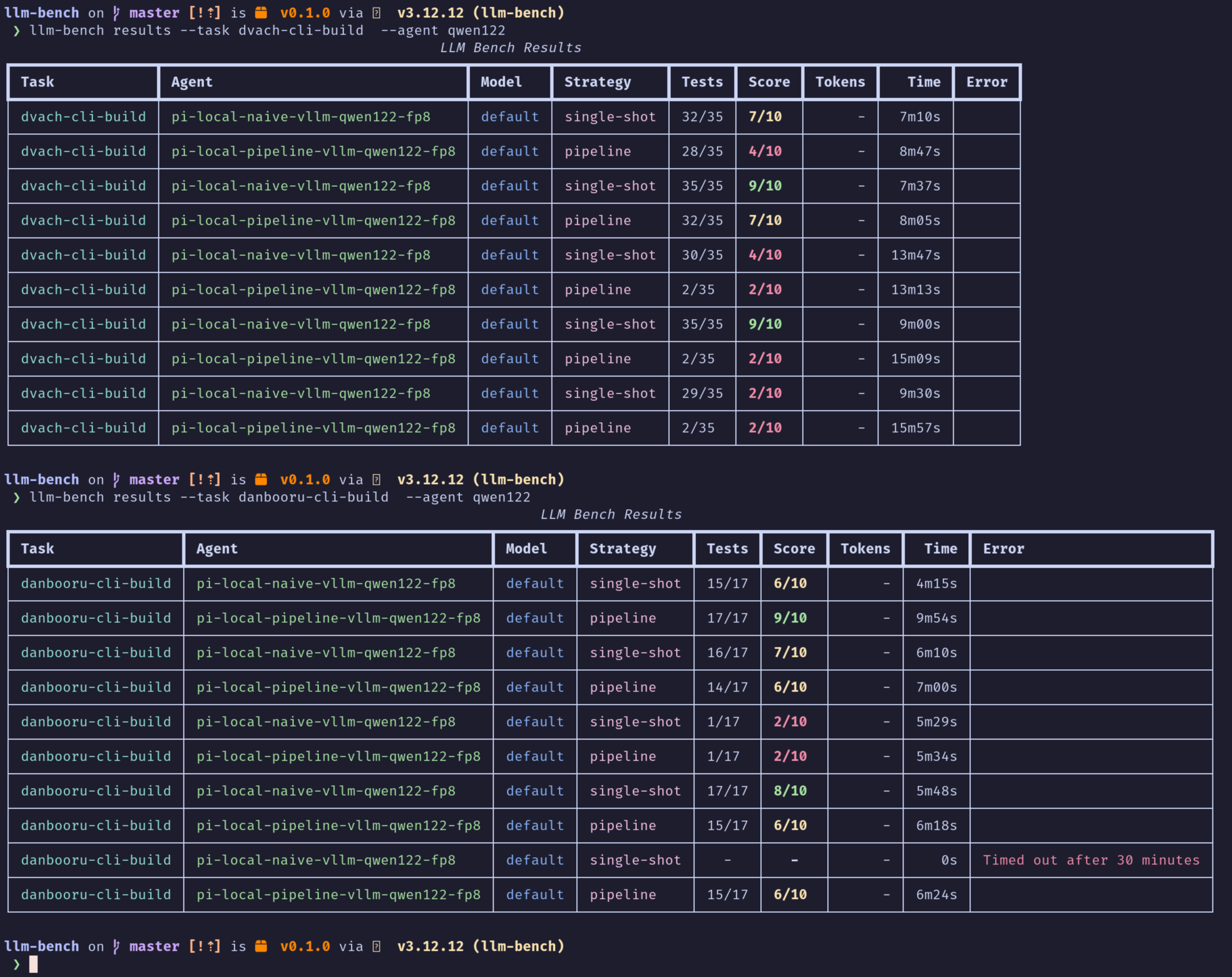This screenshot has width=1232, height=977.
Task: Click the '9m00s' time cell
Action: [920, 324]
